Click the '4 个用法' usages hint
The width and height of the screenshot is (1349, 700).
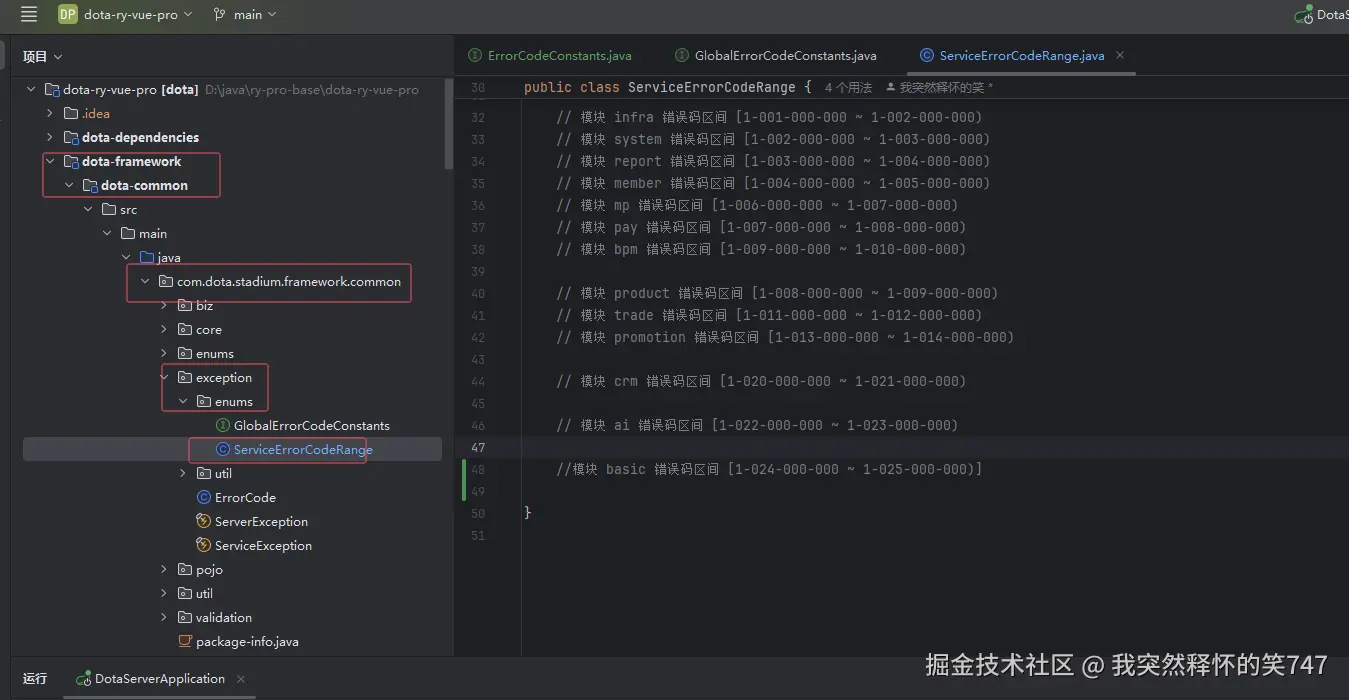[848, 88]
